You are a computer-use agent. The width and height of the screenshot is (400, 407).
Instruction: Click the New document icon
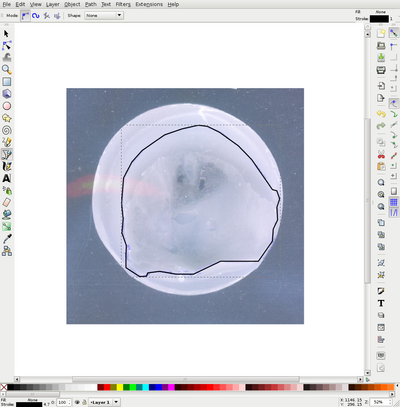381,33
